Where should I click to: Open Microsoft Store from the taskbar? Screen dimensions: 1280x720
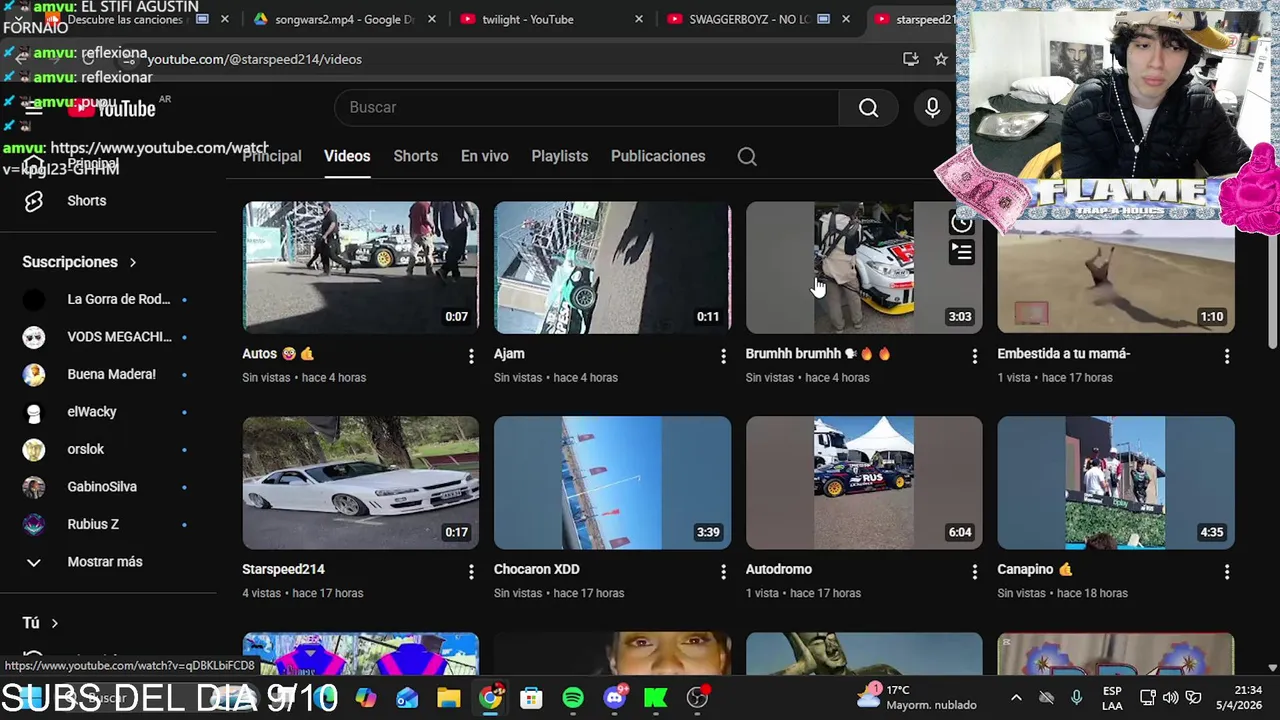tap(531, 698)
